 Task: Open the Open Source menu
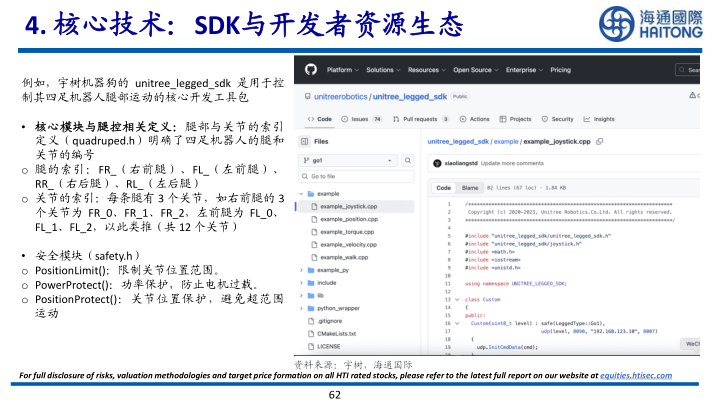[x=475, y=70]
